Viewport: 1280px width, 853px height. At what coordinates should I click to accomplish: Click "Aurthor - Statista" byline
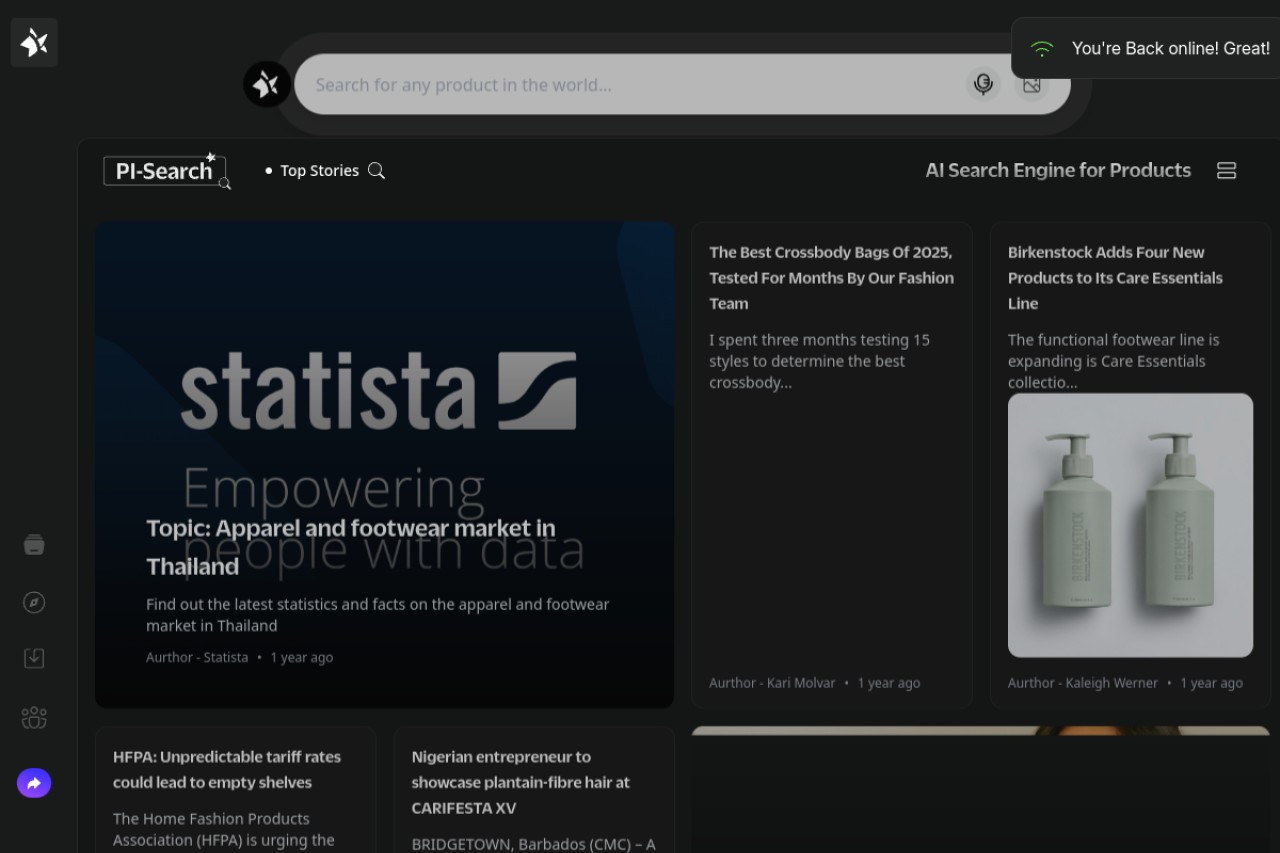tap(197, 657)
